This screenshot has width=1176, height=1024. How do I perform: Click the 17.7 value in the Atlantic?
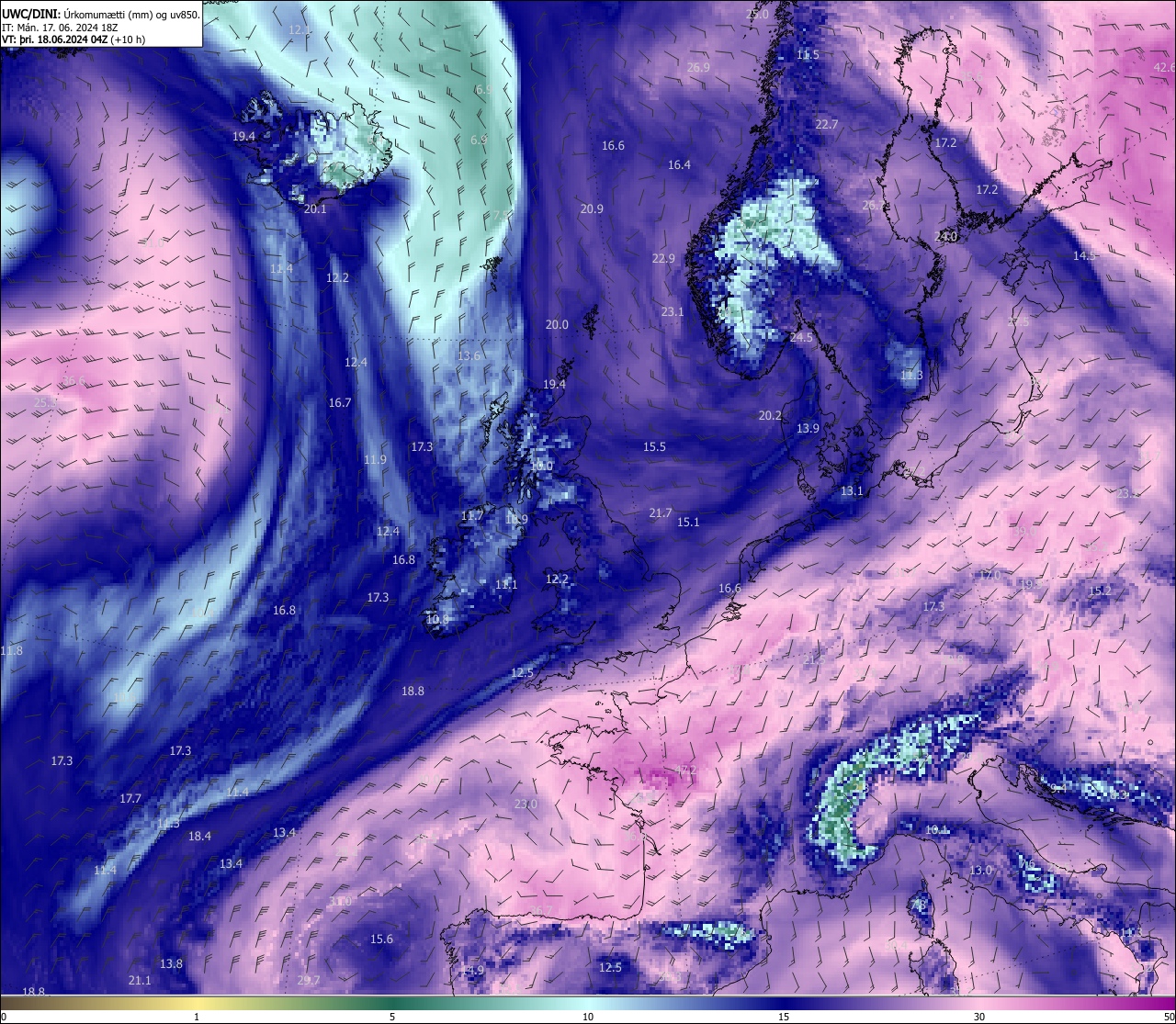pyautogui.click(x=130, y=799)
